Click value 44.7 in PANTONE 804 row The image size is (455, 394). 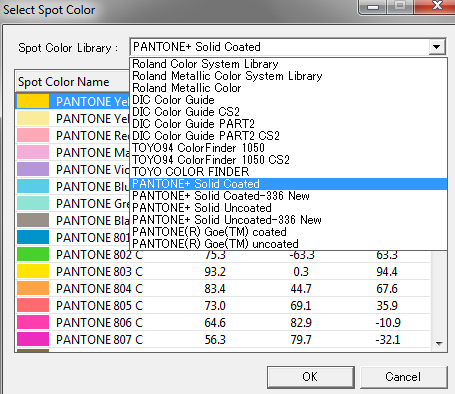[301, 289]
